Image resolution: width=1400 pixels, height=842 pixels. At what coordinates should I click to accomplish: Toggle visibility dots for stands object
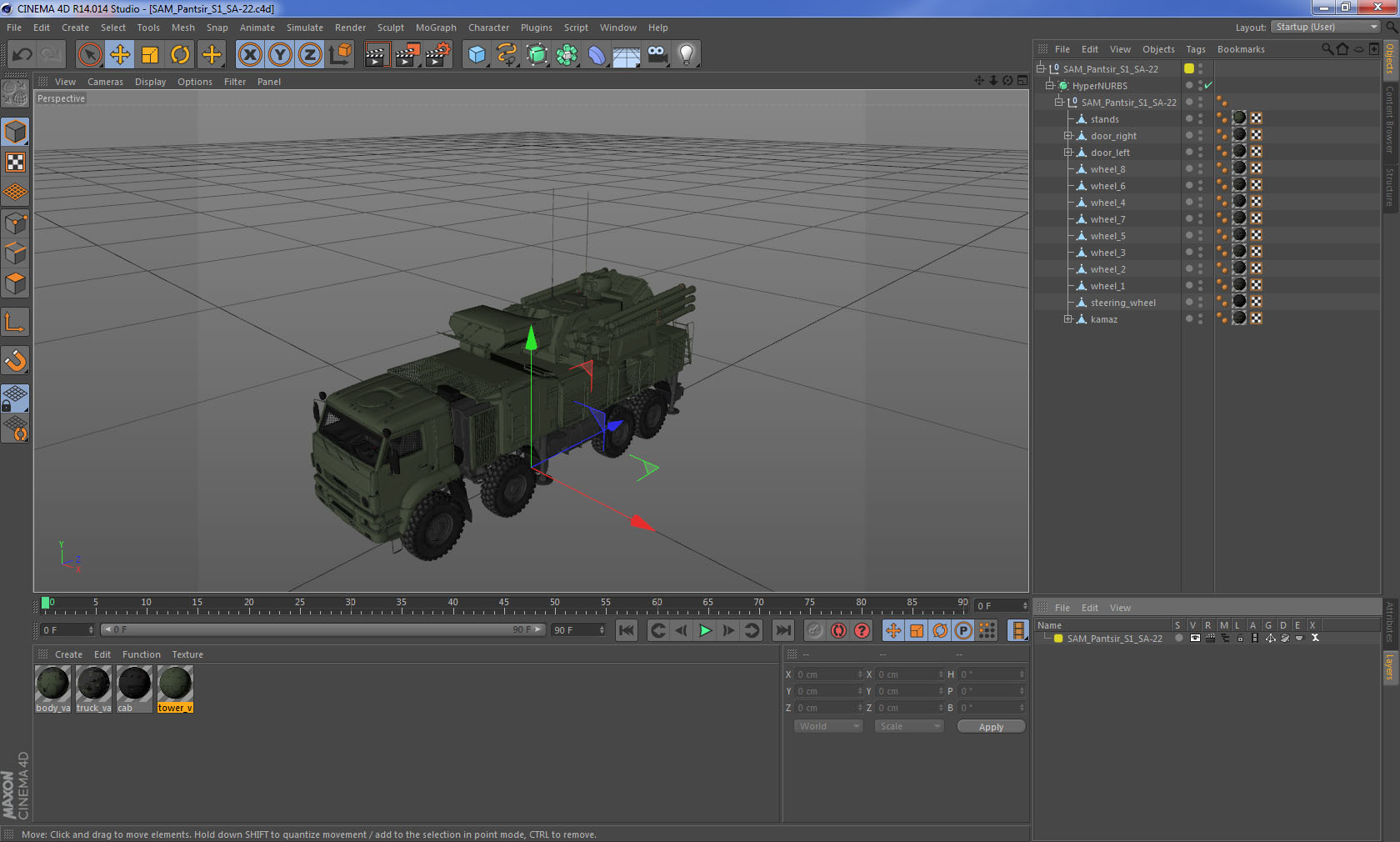(x=1200, y=118)
